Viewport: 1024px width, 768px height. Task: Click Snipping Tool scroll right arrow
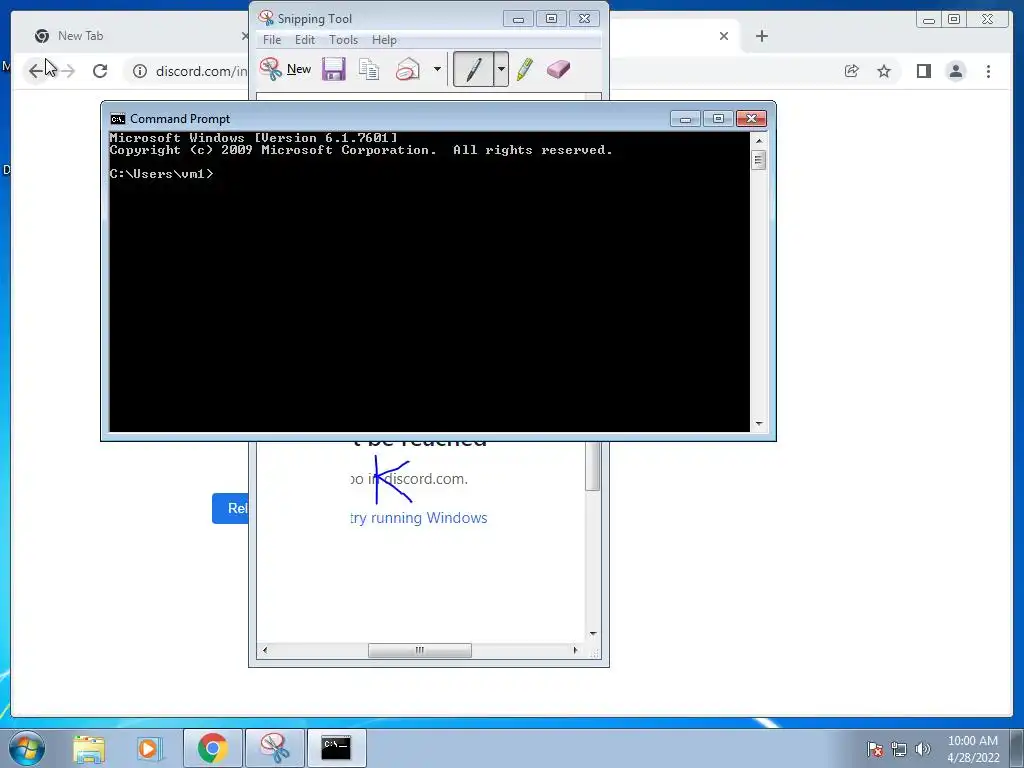pyautogui.click(x=575, y=650)
